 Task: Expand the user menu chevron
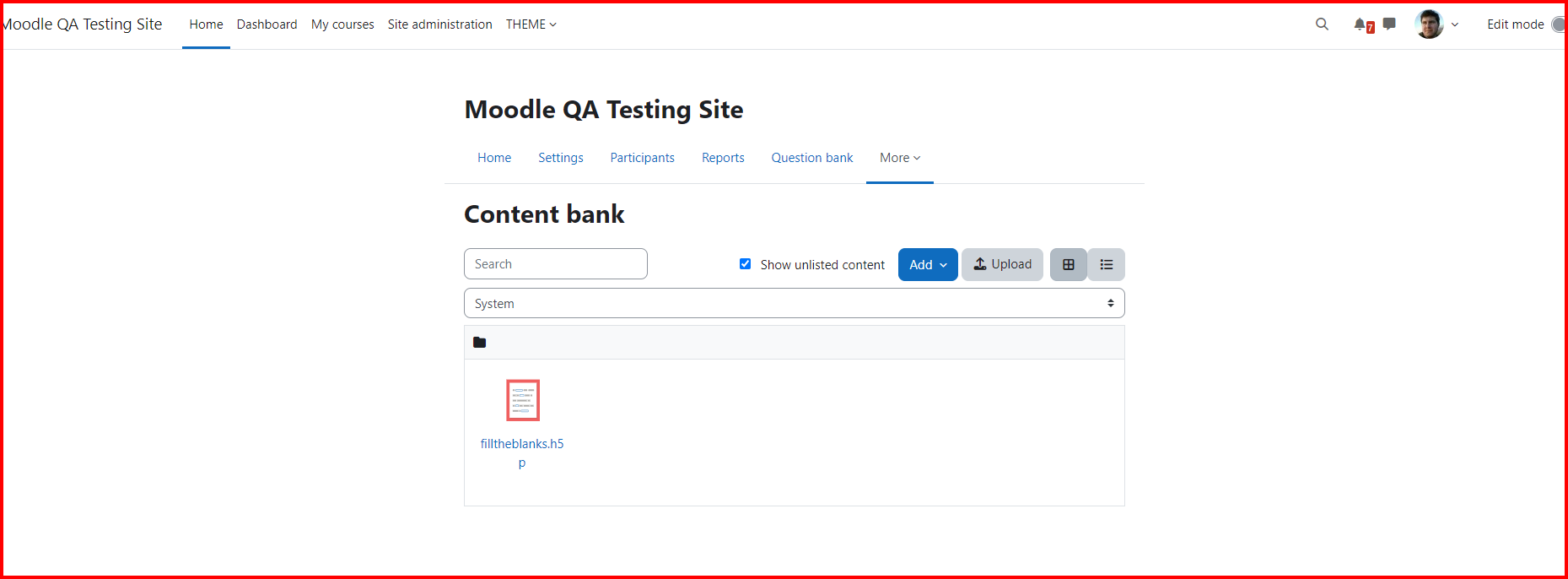[x=1455, y=24]
